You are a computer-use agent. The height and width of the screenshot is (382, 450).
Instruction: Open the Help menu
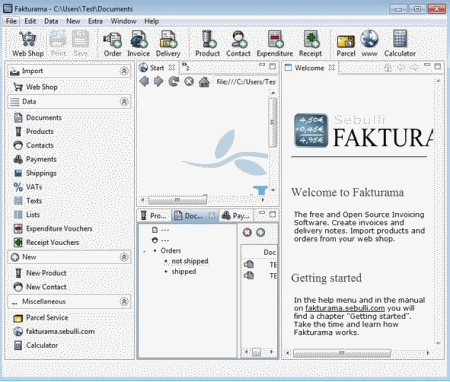[x=151, y=21]
